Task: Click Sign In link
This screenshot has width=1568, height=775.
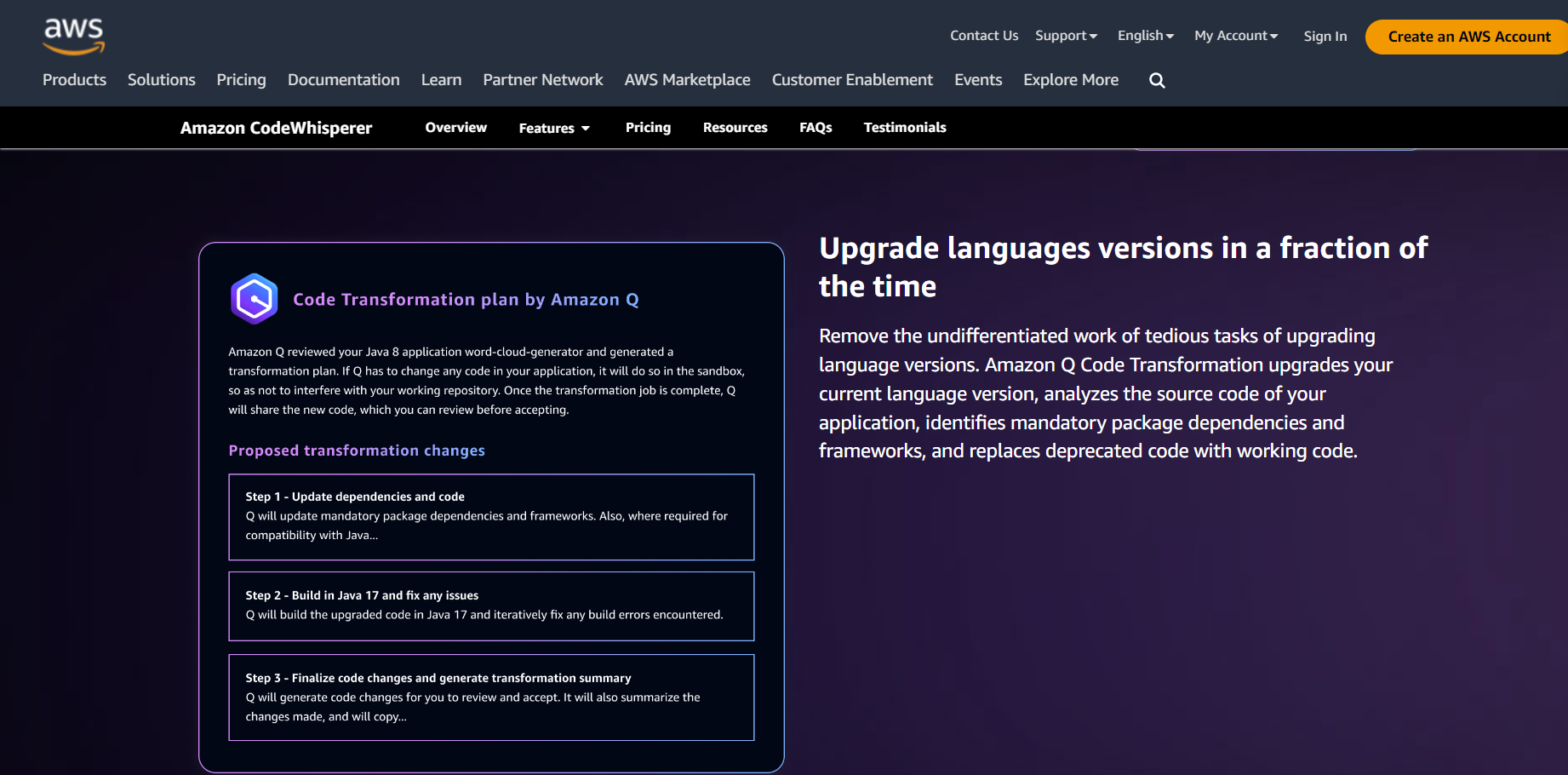Action: point(1325,37)
